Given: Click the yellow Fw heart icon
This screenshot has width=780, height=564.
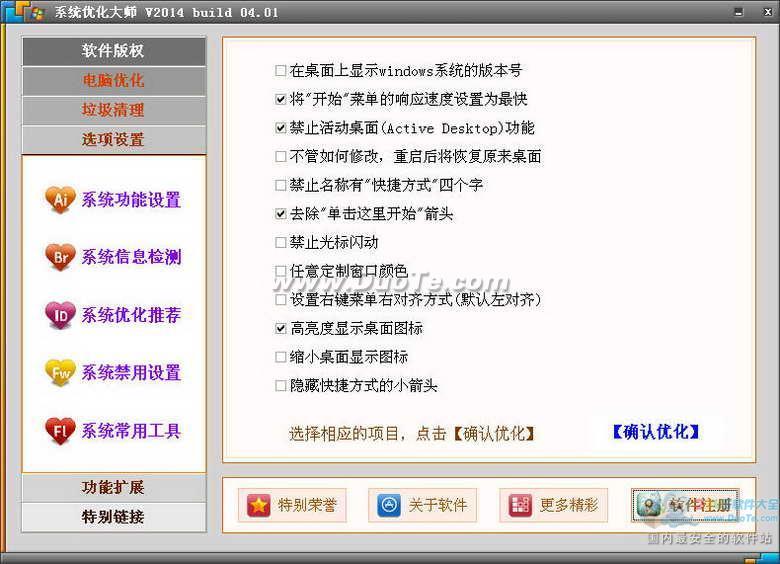Looking at the screenshot, I should click(60, 373).
